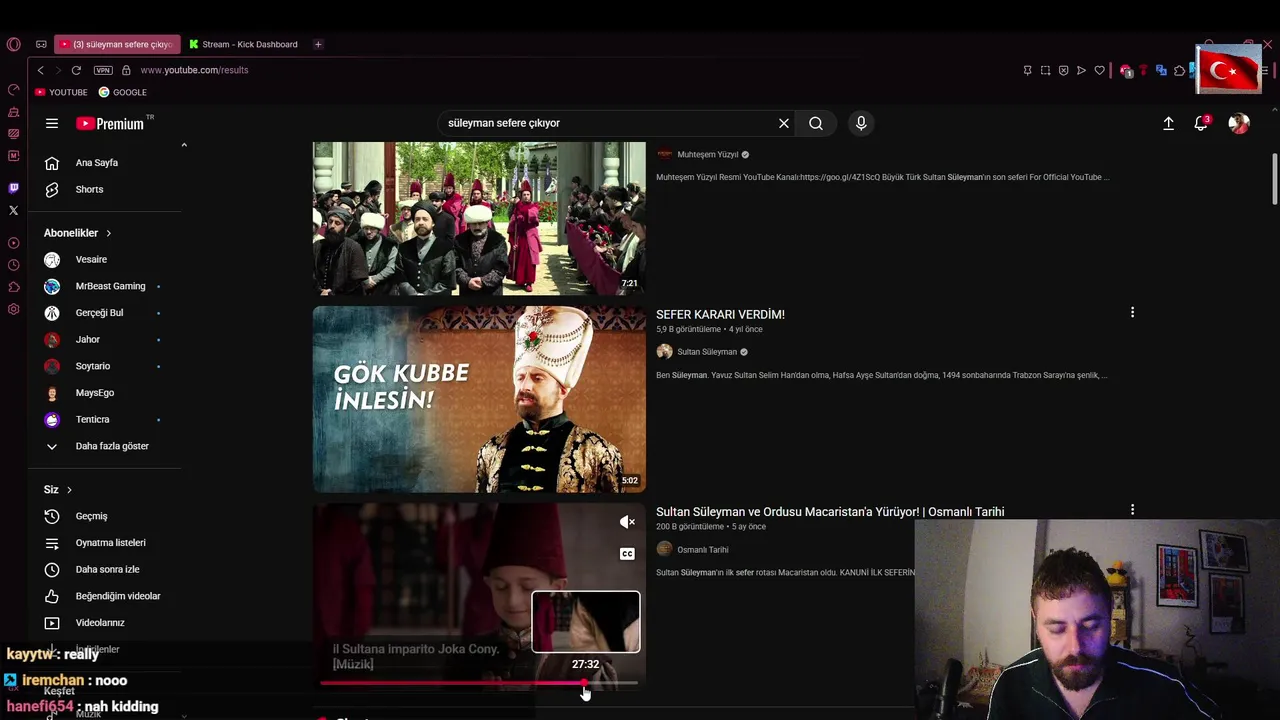Toggle the YouTube hamburger guide menu
The image size is (1280, 720).
click(x=52, y=123)
